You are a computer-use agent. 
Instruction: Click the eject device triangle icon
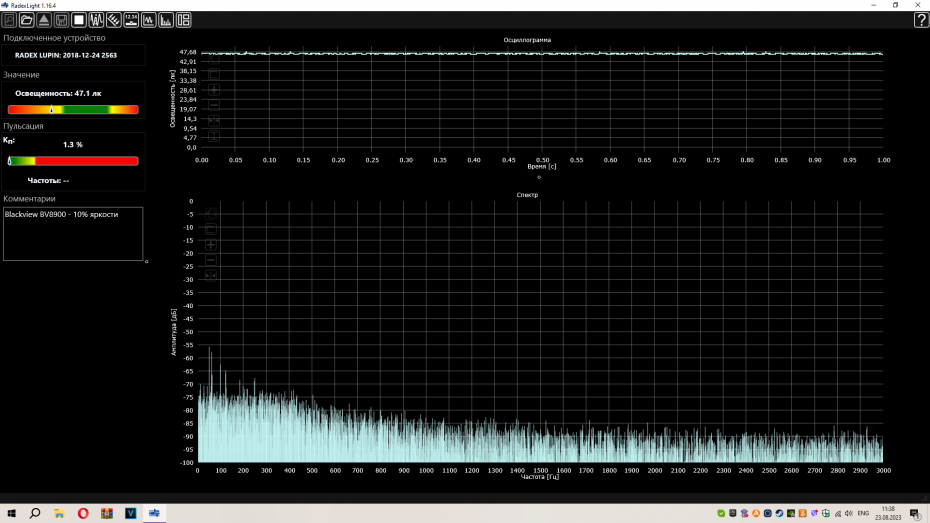(44, 20)
